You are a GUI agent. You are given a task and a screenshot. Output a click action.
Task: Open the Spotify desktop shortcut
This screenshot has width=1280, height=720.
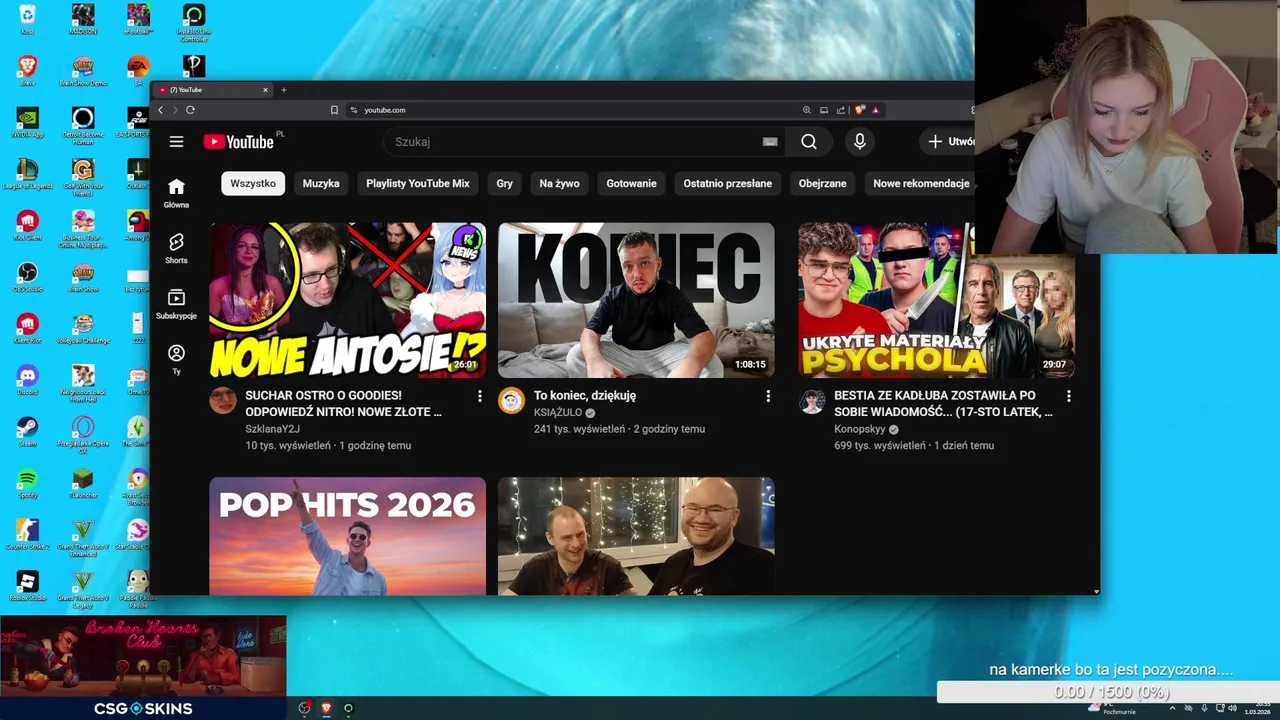[27, 484]
